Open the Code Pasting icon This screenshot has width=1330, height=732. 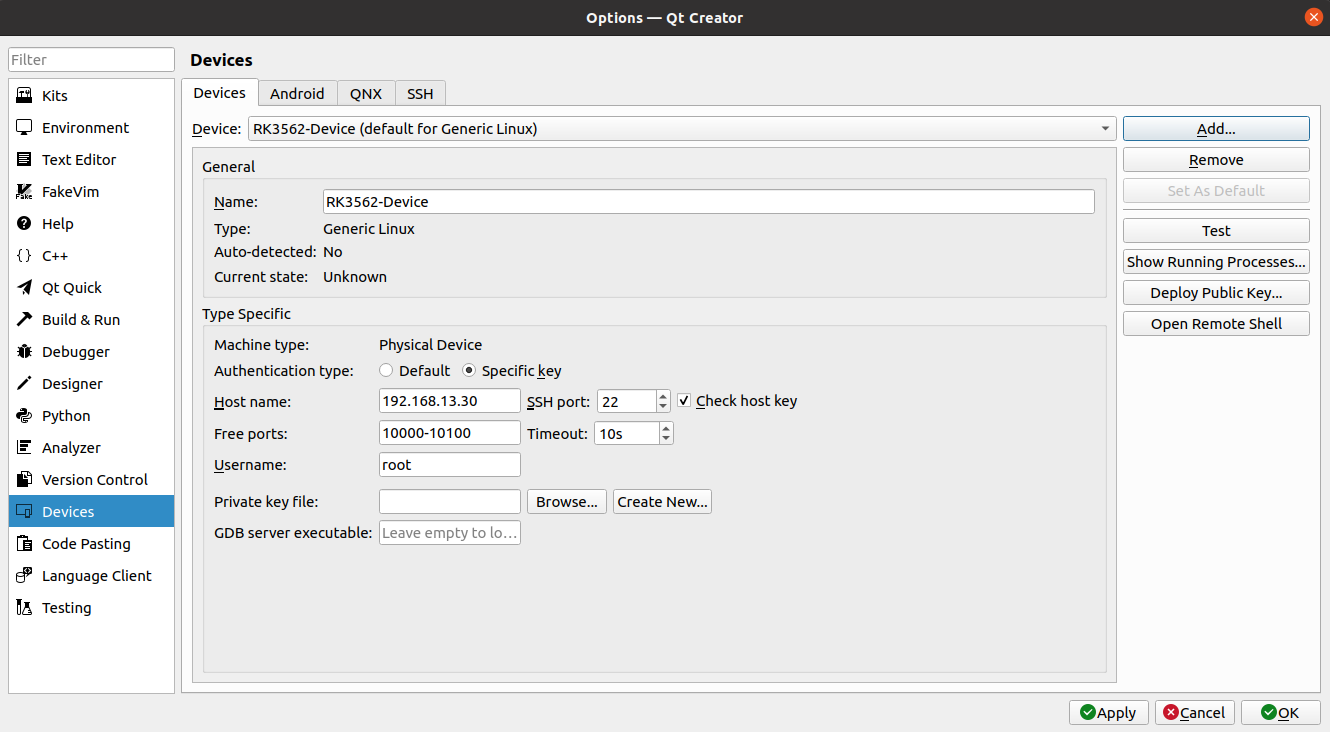point(24,544)
